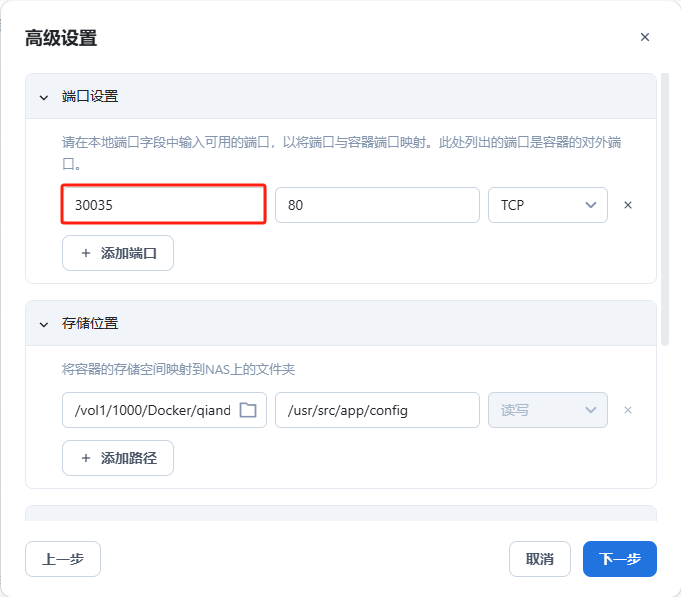The width and height of the screenshot is (681, 597).
Task: Open the TCP protocol dropdown
Action: click(x=548, y=205)
